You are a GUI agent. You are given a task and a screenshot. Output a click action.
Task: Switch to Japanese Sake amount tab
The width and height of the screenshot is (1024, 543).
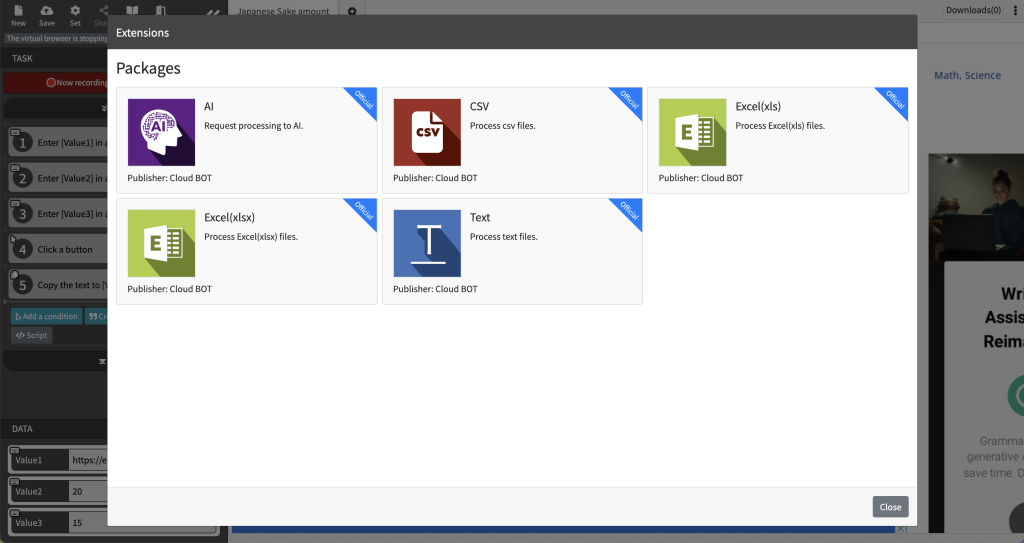[283, 11]
